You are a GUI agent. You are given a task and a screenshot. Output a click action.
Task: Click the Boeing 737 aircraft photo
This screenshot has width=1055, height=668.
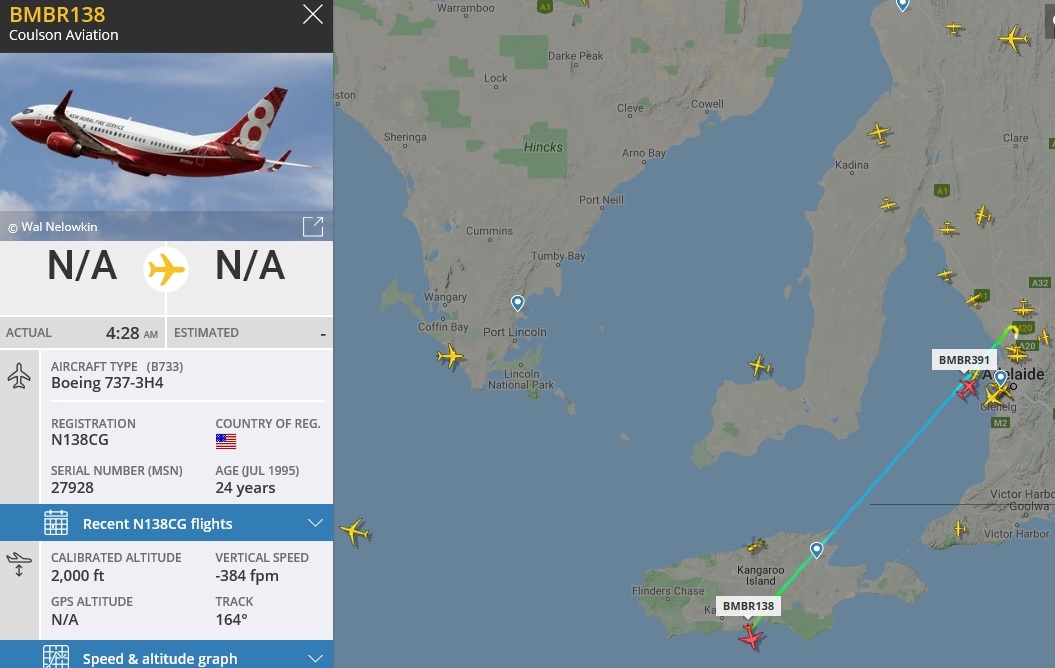tap(166, 133)
